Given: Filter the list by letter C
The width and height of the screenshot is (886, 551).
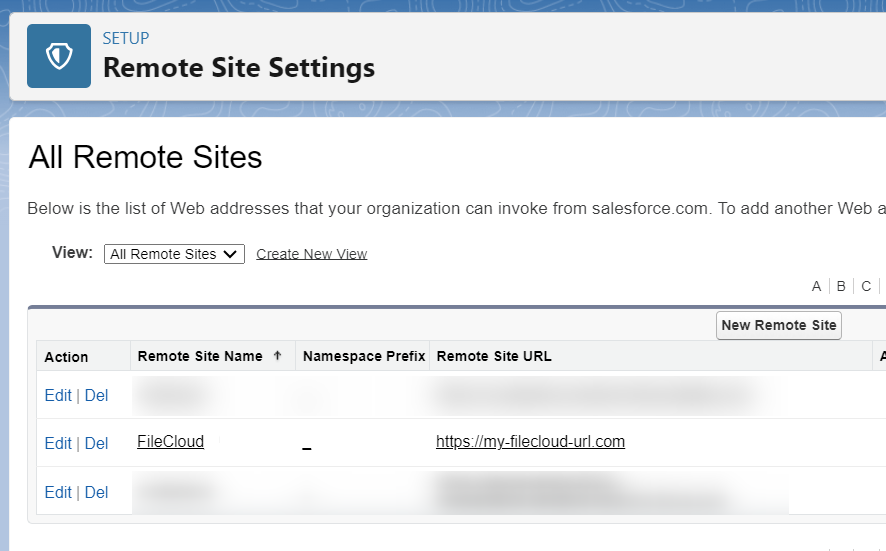Looking at the screenshot, I should [x=866, y=286].
